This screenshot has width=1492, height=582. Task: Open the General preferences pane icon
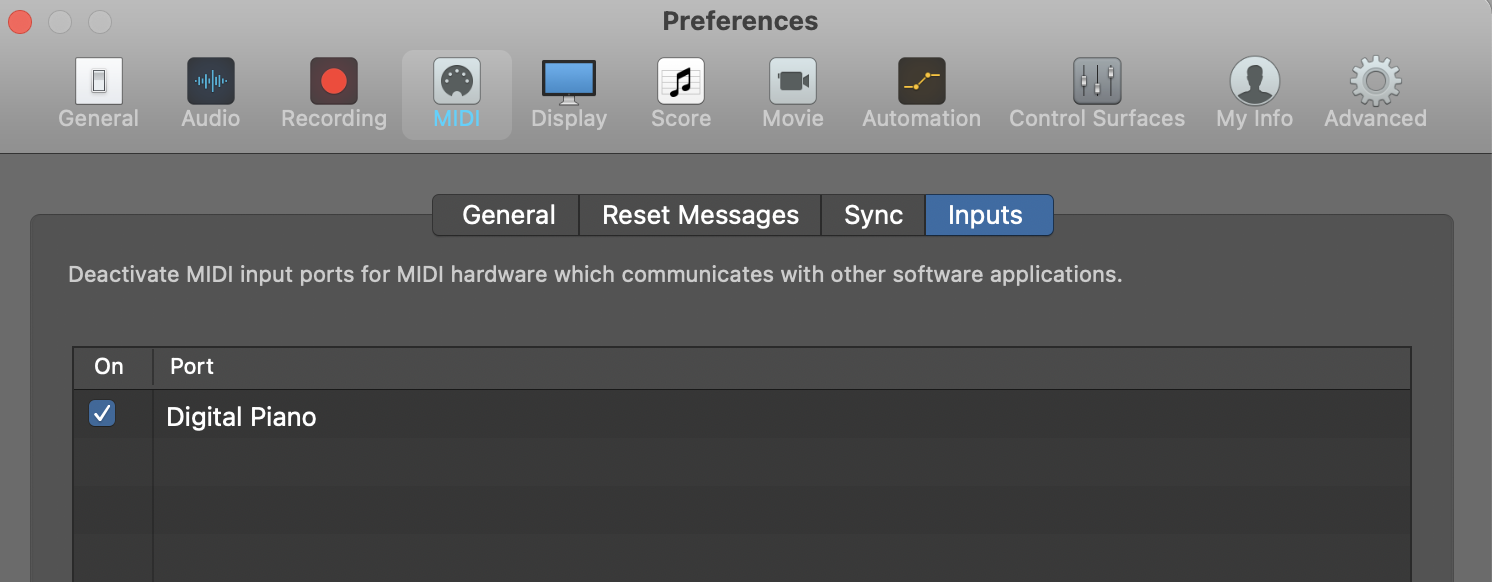point(98,81)
